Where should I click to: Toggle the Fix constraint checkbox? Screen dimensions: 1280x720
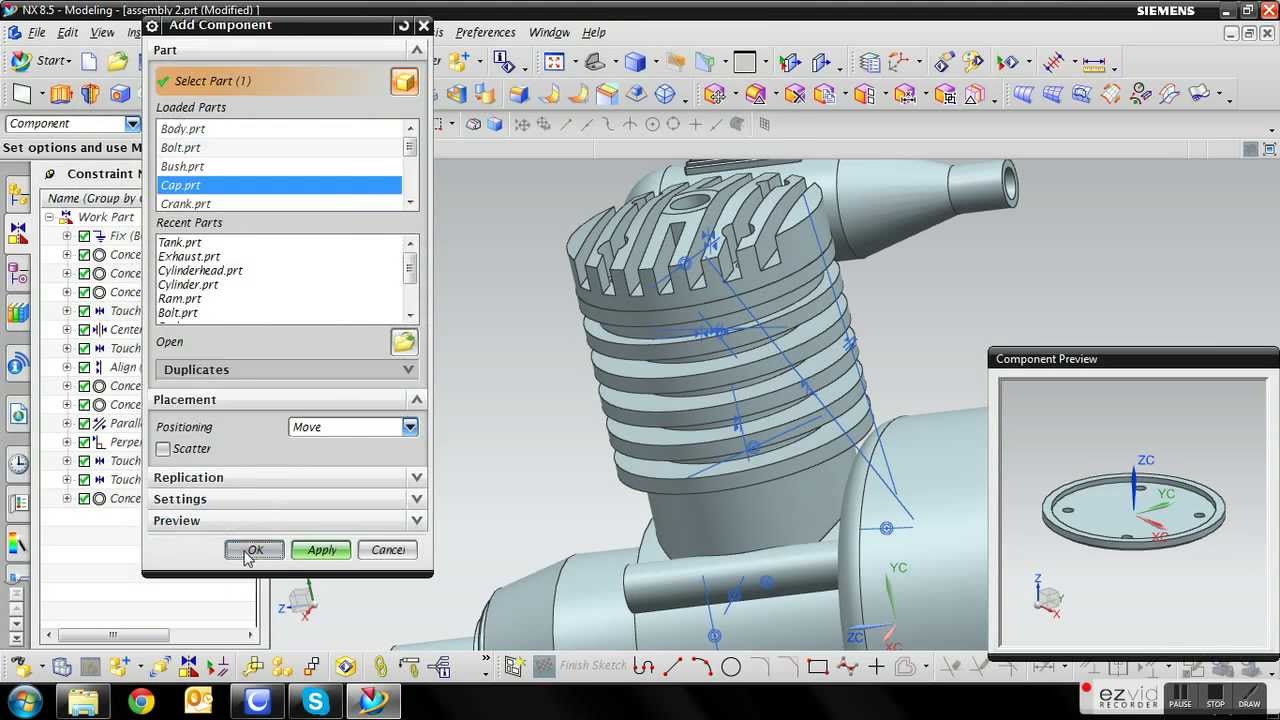(84, 236)
